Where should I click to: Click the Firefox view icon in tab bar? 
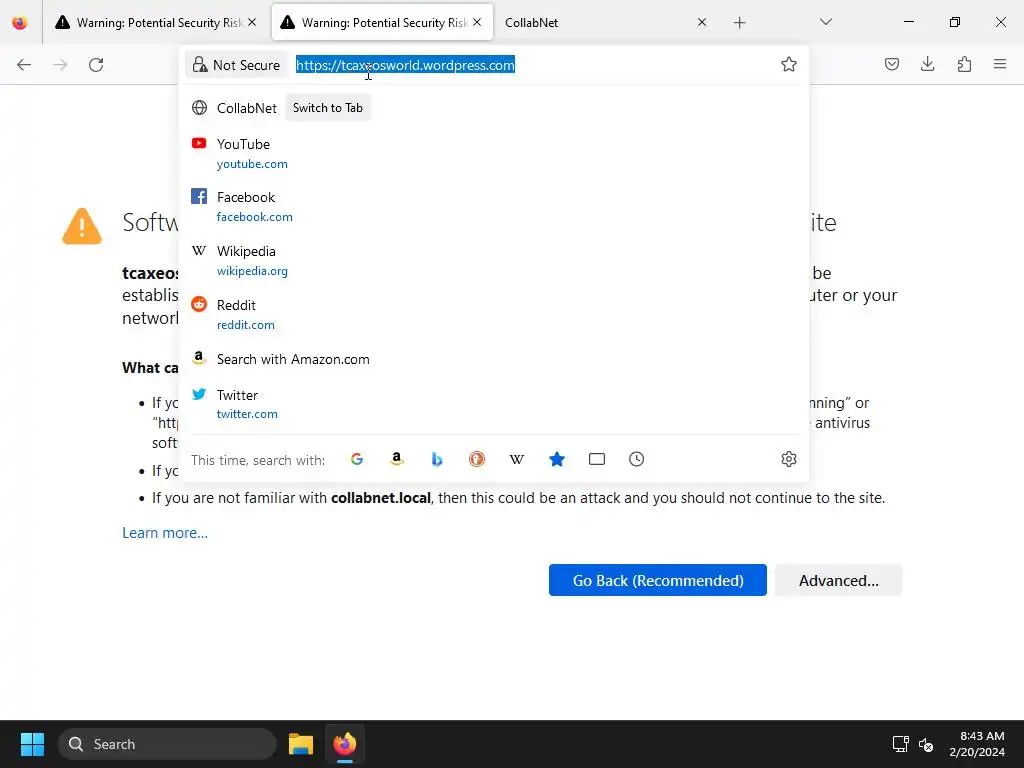click(x=20, y=23)
